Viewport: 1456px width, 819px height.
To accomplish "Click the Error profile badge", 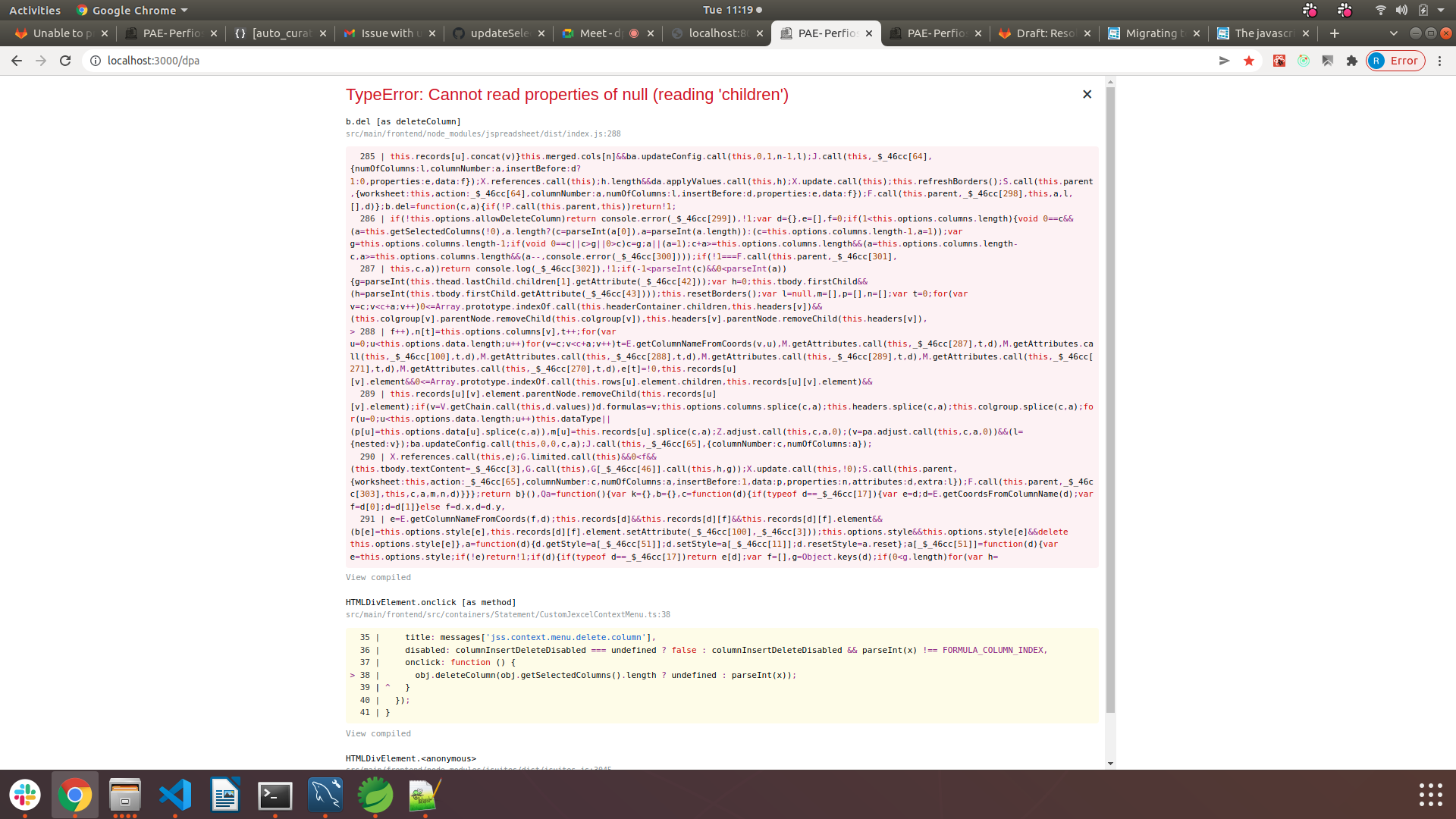I will click(x=1395, y=61).
